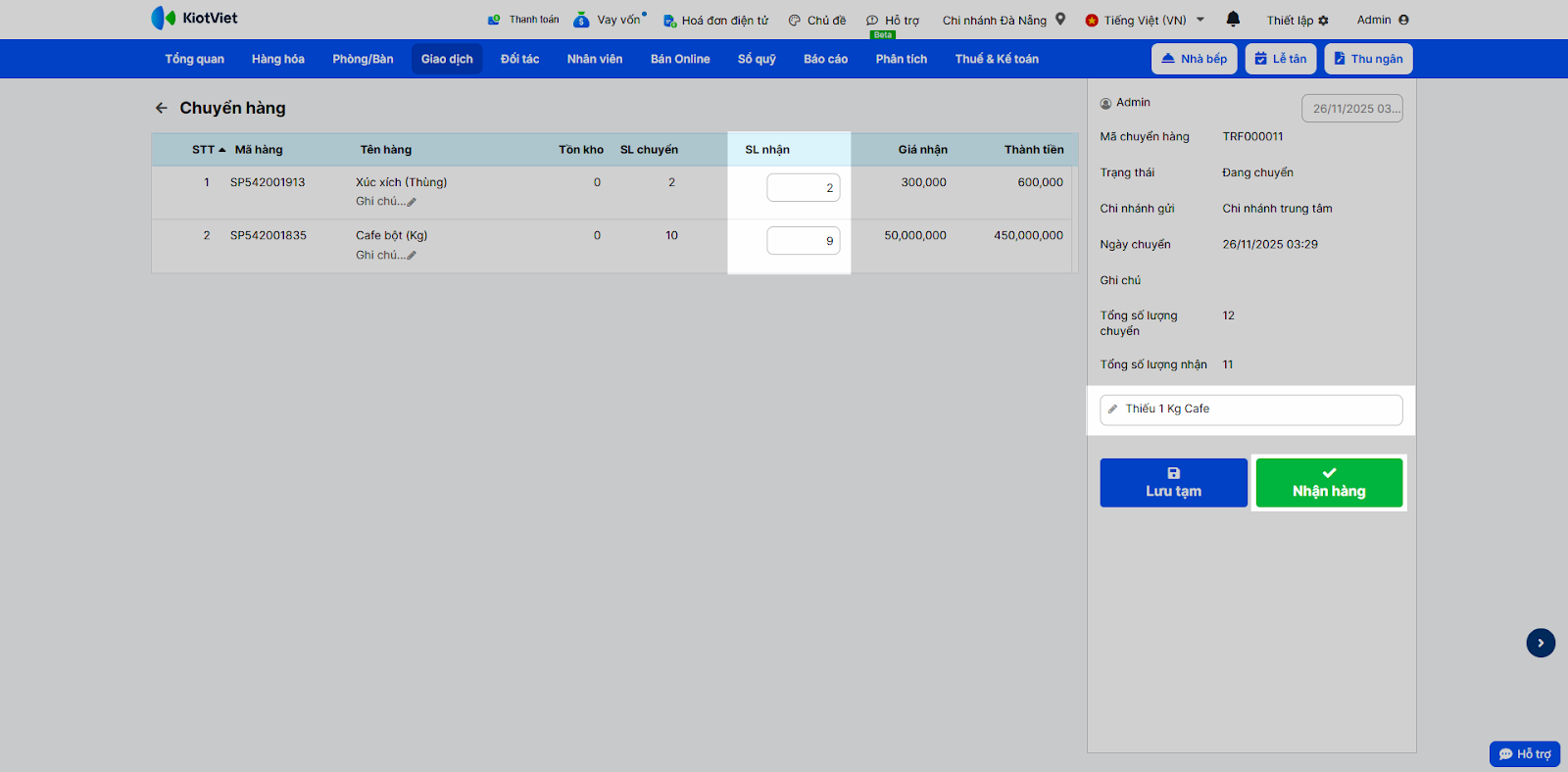Open the Sổ quỹ menu
The height and width of the screenshot is (772, 1568).
[757, 59]
